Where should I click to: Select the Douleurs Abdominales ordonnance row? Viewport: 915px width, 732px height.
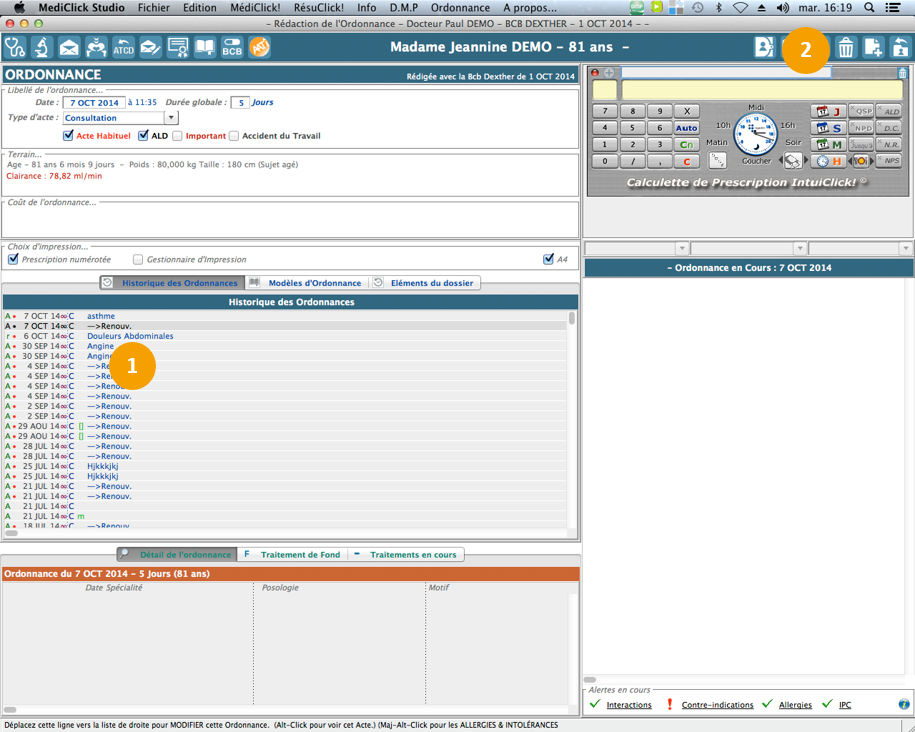(285, 336)
